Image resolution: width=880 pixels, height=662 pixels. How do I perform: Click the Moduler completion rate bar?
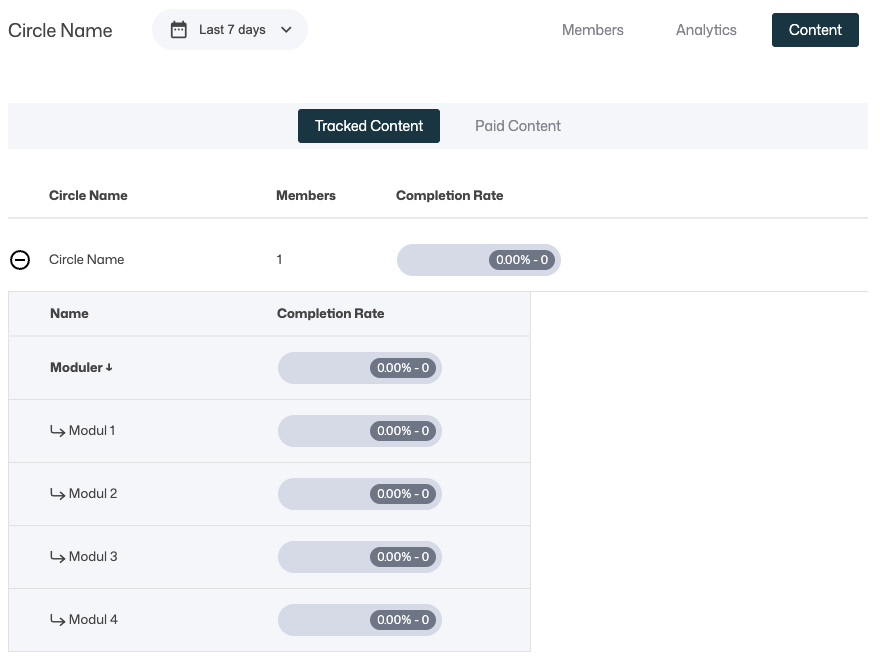(x=359, y=368)
